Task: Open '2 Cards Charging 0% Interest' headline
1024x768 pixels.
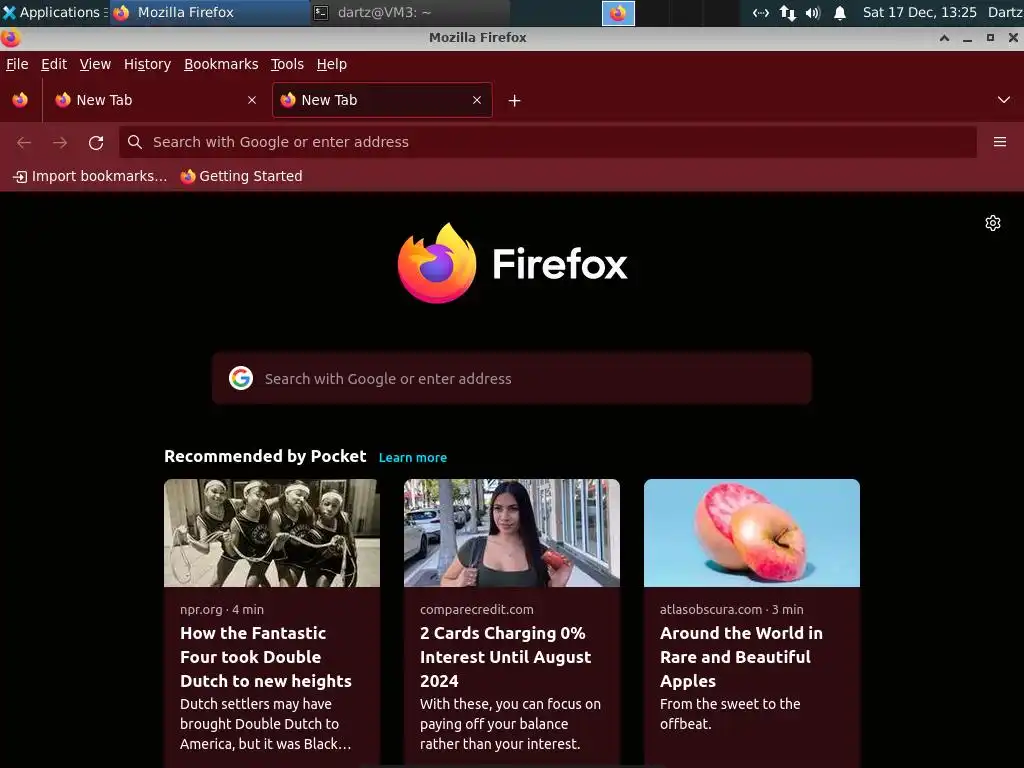Action: [x=505, y=657]
